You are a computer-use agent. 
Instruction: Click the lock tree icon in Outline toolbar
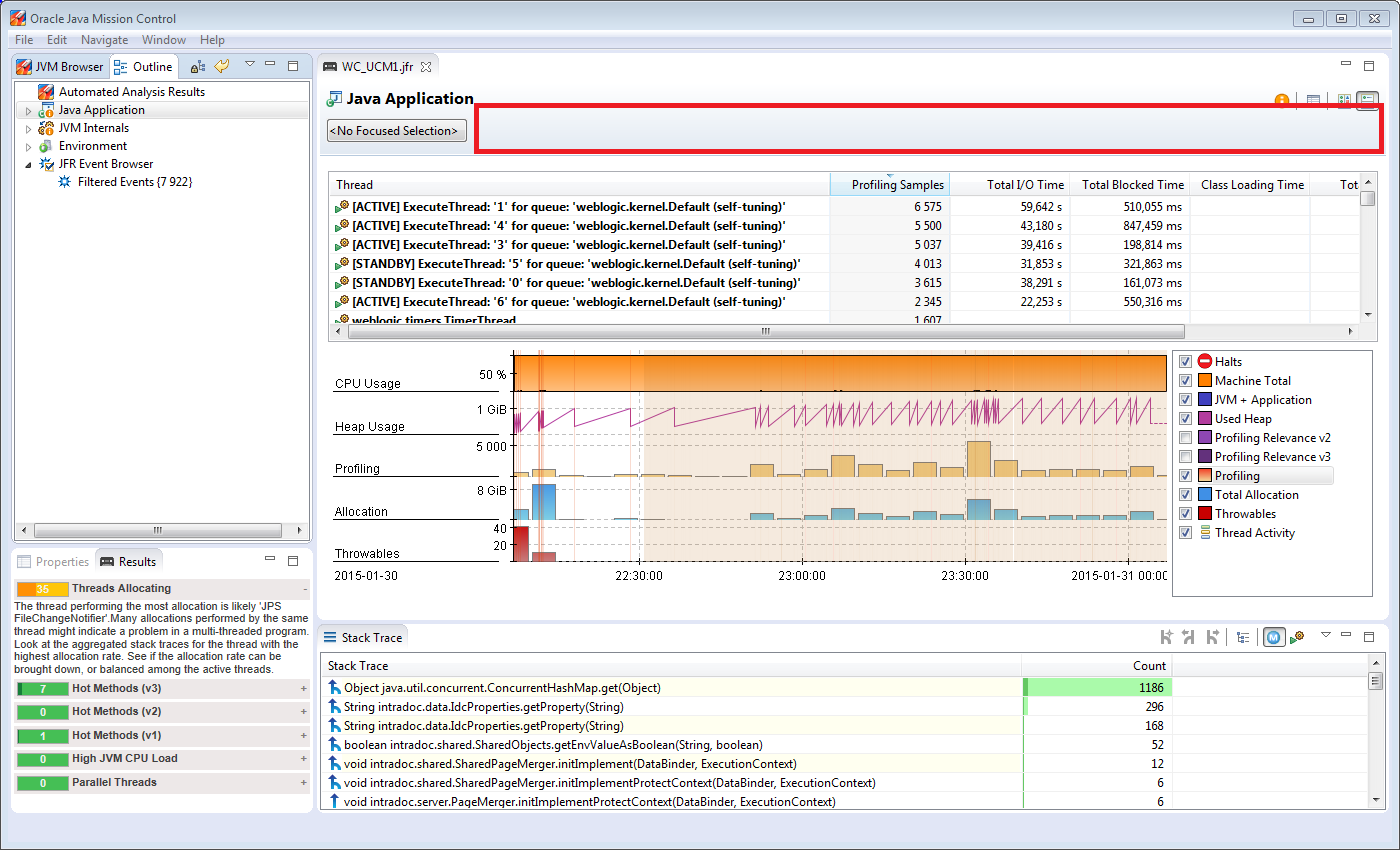198,66
